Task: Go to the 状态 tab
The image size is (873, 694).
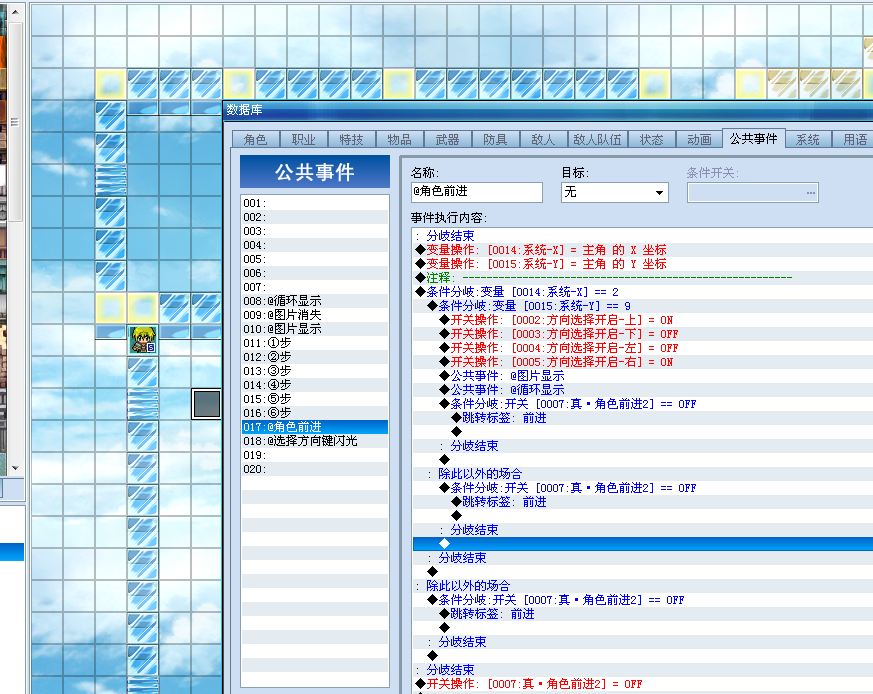Action: click(x=651, y=139)
